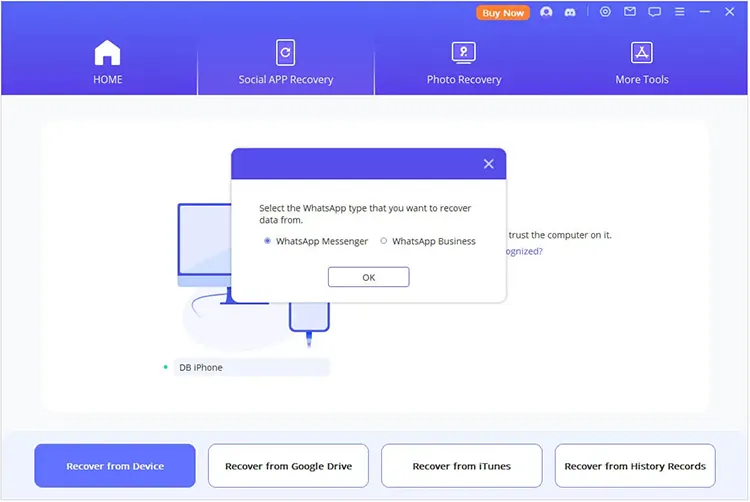The height and width of the screenshot is (502, 750).
Task: Select WhatsApp Business radio option
Action: click(384, 241)
